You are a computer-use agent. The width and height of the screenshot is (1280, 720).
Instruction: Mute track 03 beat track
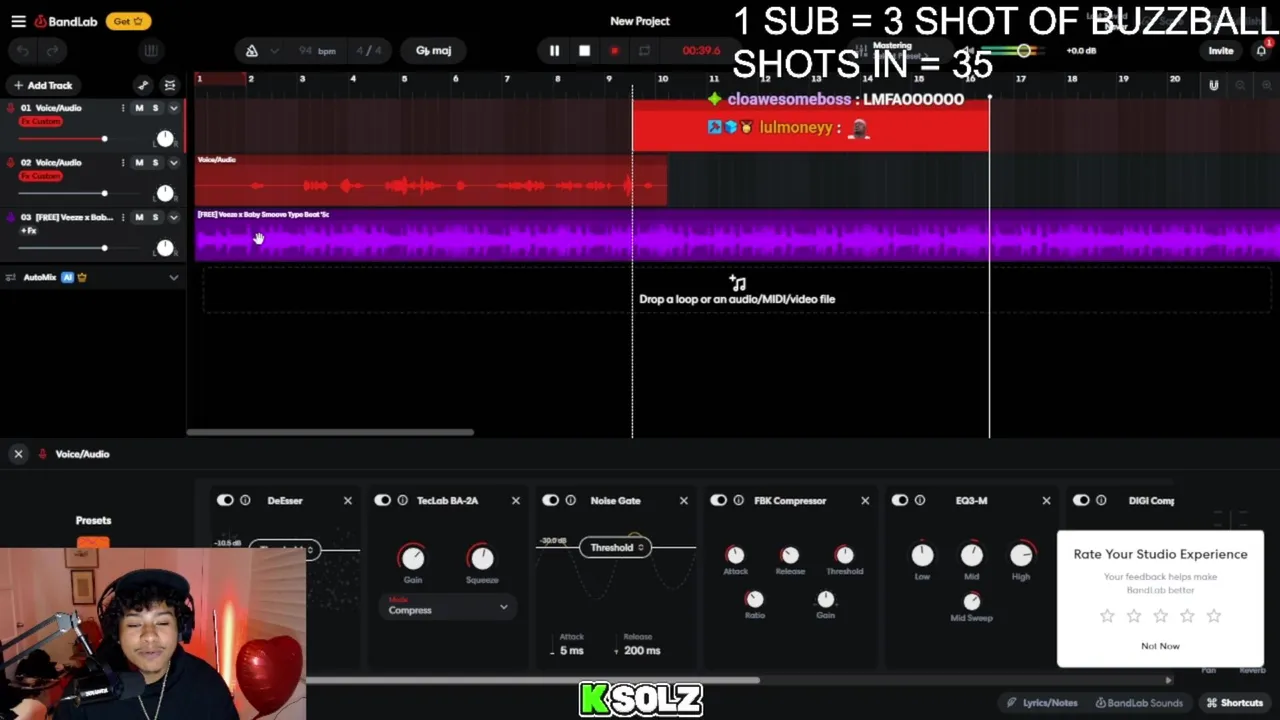[x=139, y=217]
